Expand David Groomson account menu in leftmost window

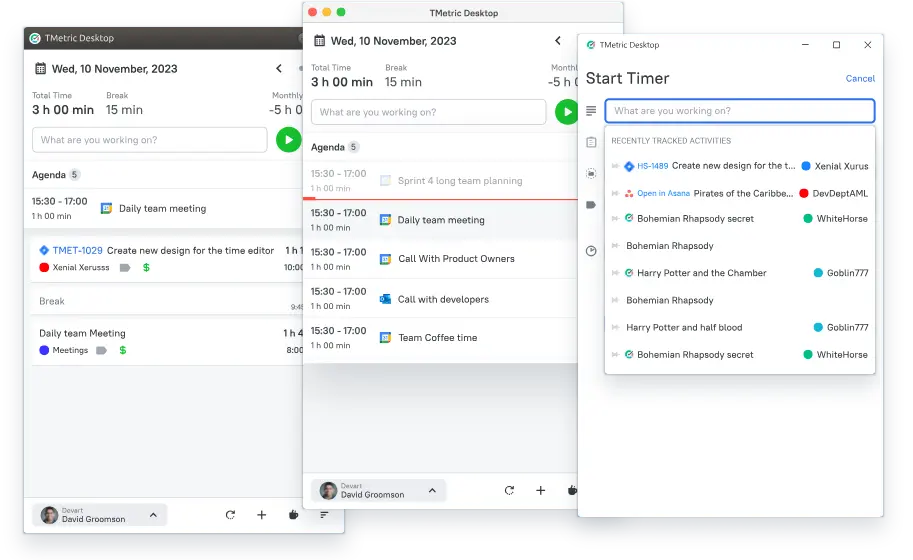tap(153, 515)
